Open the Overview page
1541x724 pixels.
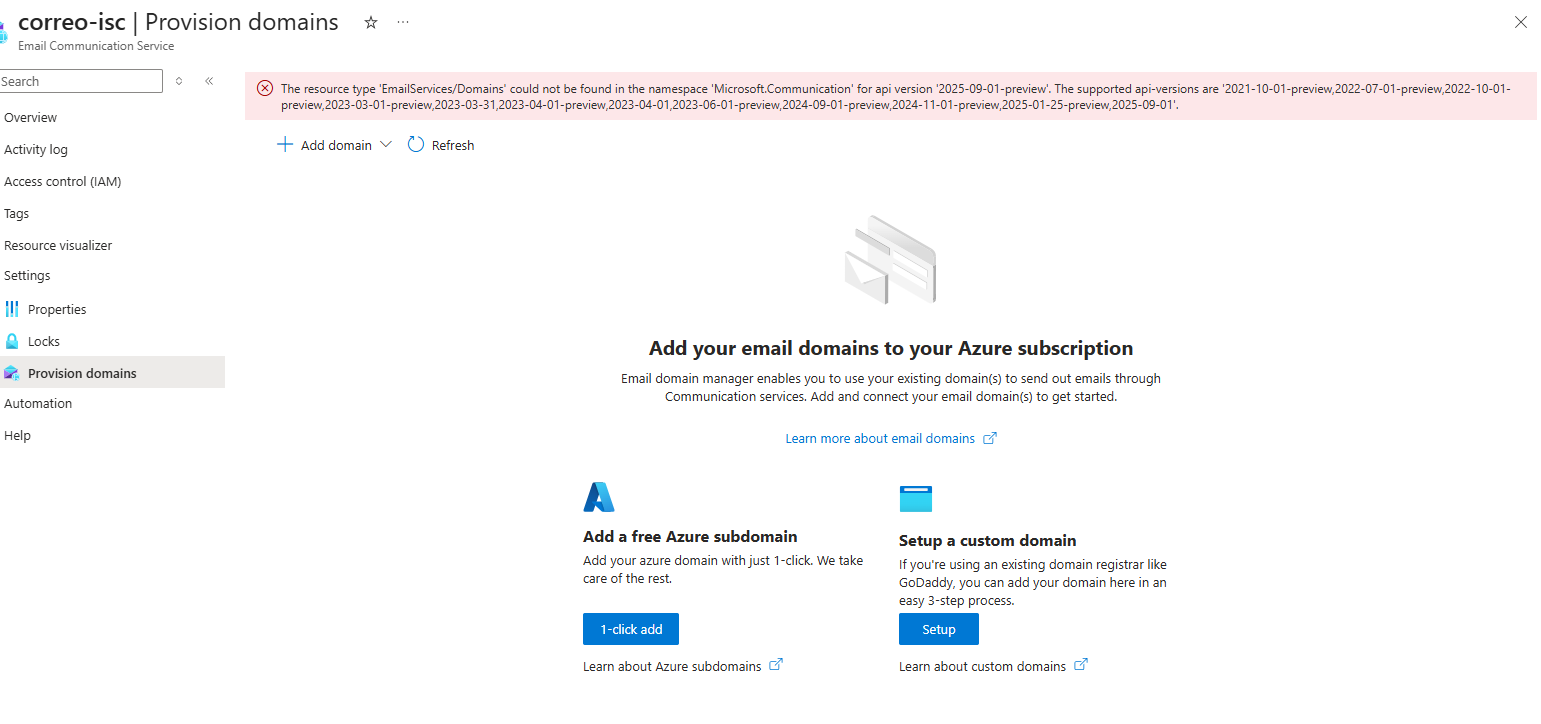[31, 117]
